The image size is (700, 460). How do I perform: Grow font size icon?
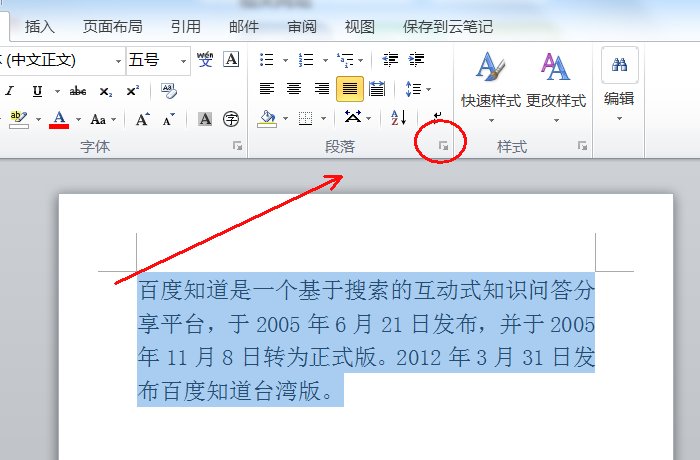coord(142,119)
